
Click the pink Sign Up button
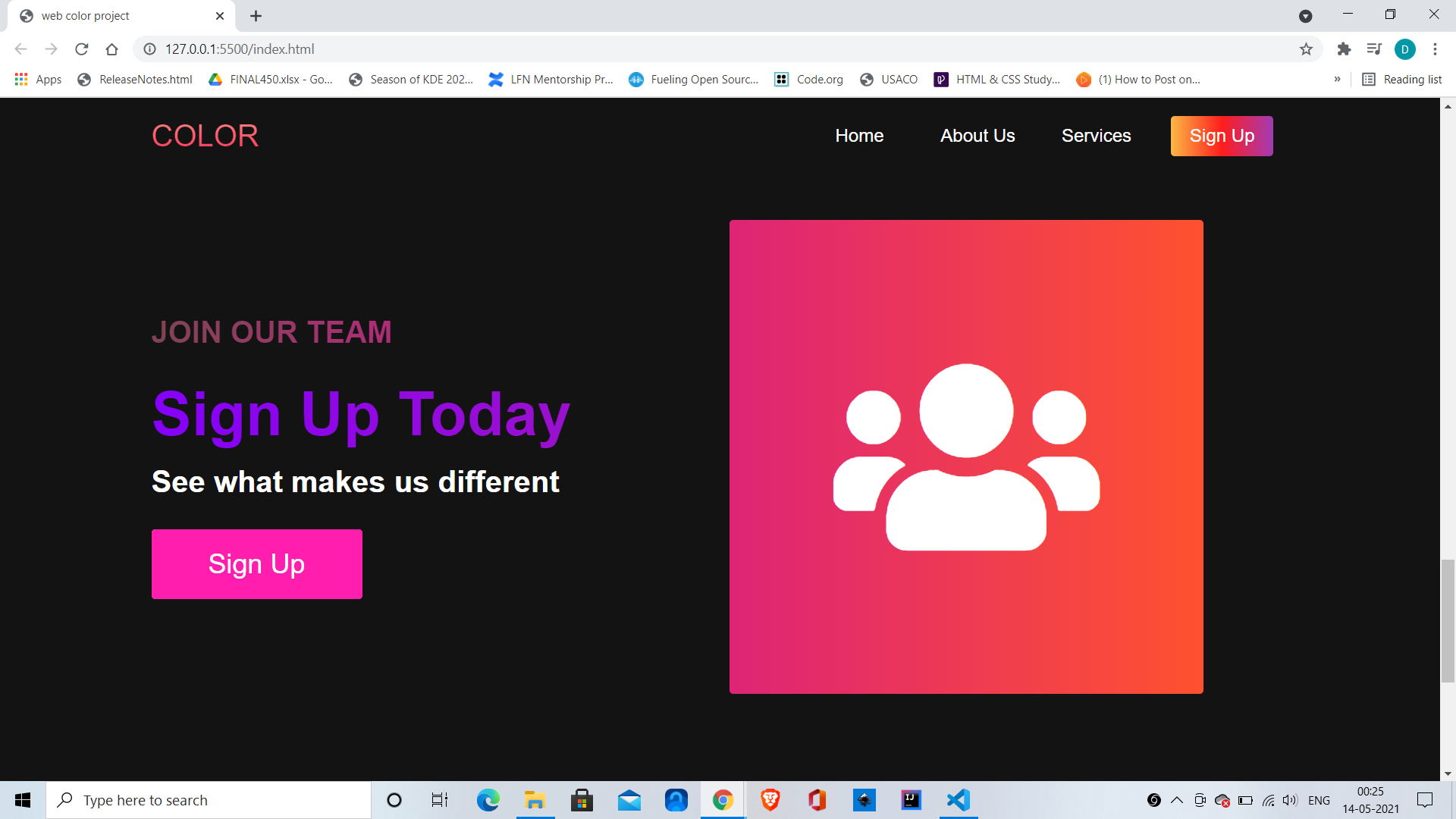256,563
